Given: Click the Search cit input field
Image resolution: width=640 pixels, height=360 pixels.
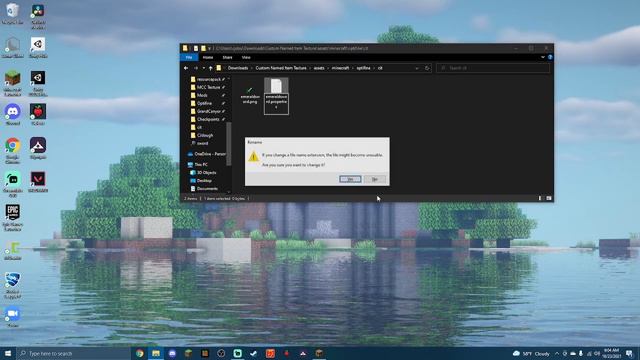Looking at the screenshot, I should pyautogui.click(x=493, y=68).
